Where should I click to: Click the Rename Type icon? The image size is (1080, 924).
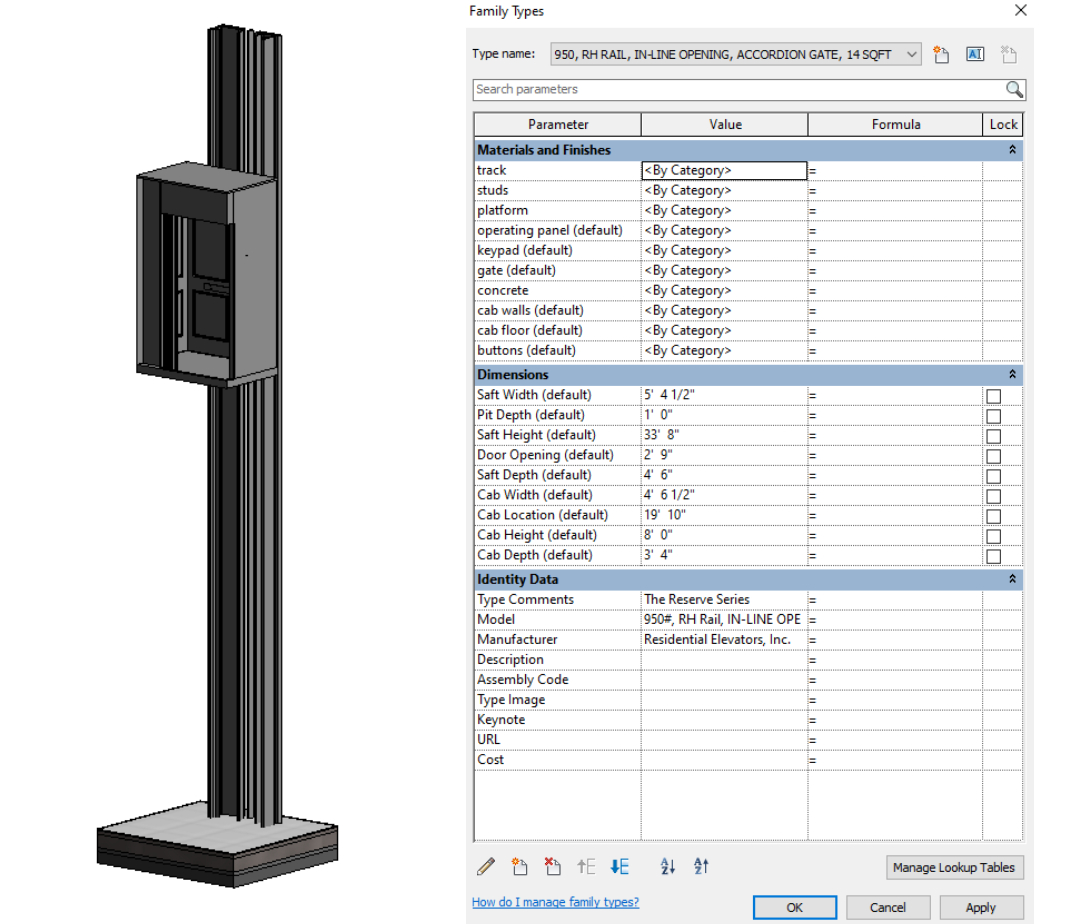975,55
